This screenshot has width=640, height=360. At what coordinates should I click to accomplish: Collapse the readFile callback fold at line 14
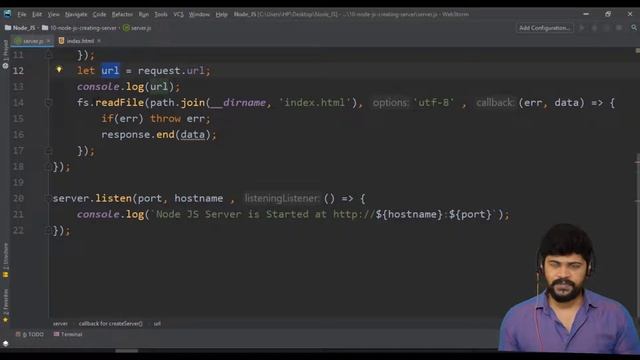[48, 102]
